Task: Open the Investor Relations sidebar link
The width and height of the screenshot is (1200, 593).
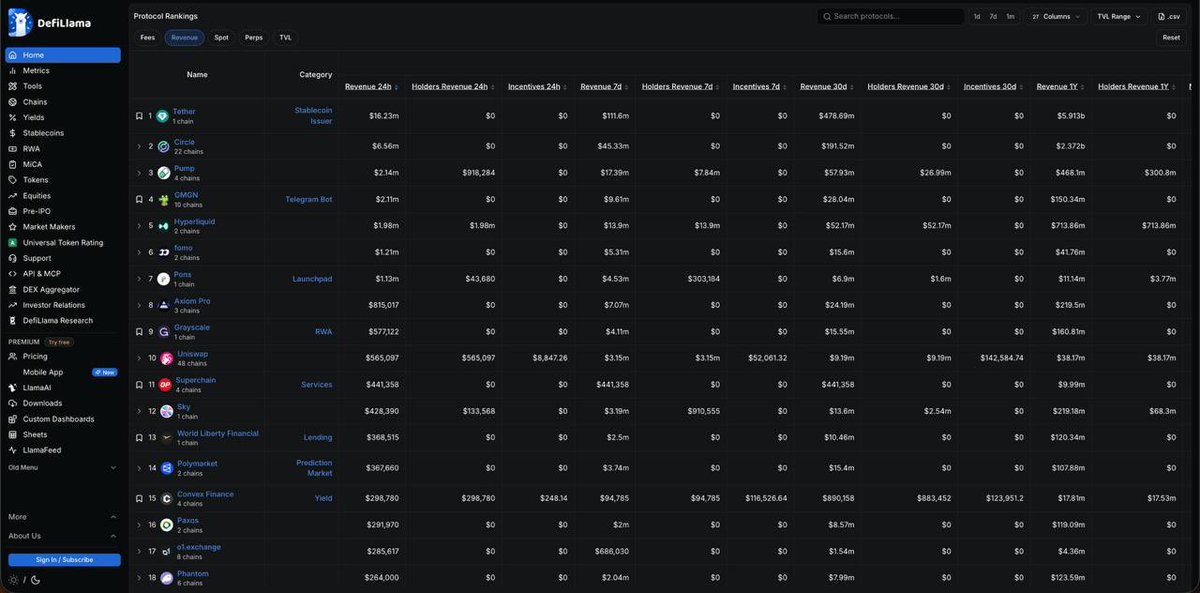Action: click(54, 305)
